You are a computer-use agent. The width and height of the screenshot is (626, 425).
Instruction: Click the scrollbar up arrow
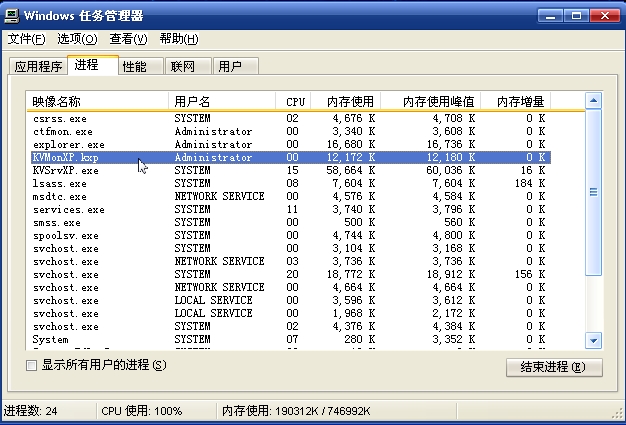[x=594, y=101]
